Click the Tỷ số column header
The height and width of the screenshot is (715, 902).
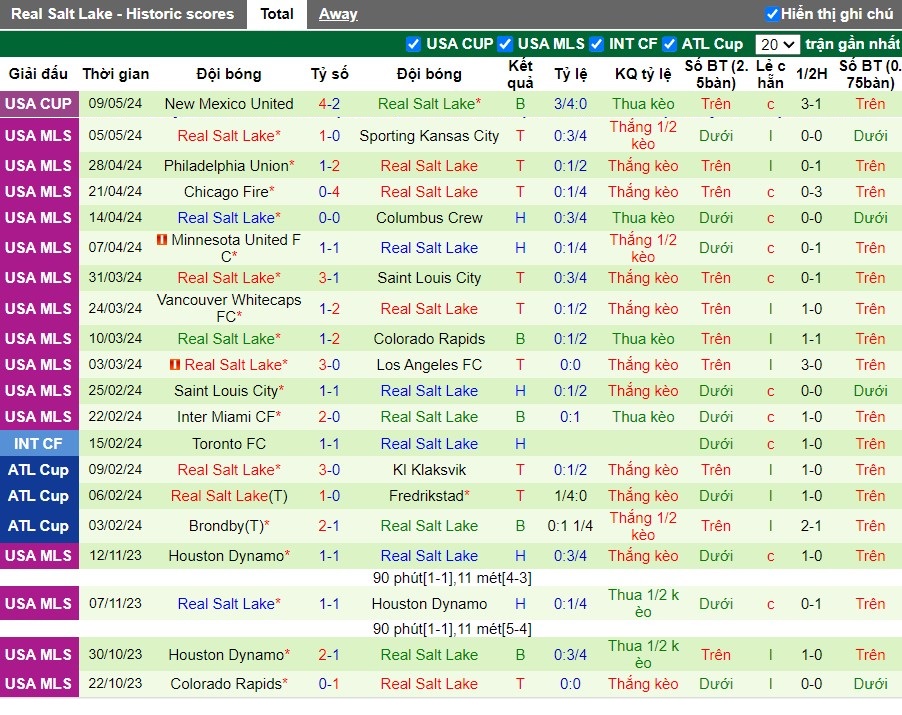click(x=330, y=74)
